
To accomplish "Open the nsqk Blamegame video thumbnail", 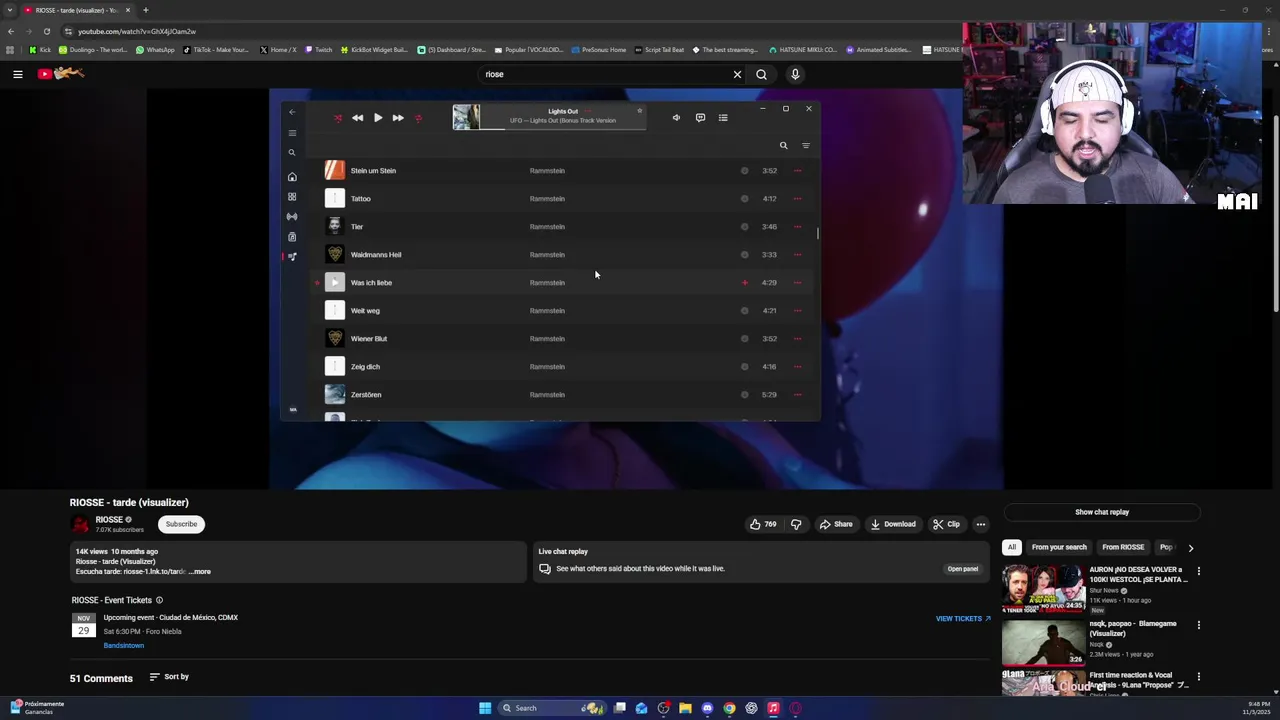I will pos(1044,642).
